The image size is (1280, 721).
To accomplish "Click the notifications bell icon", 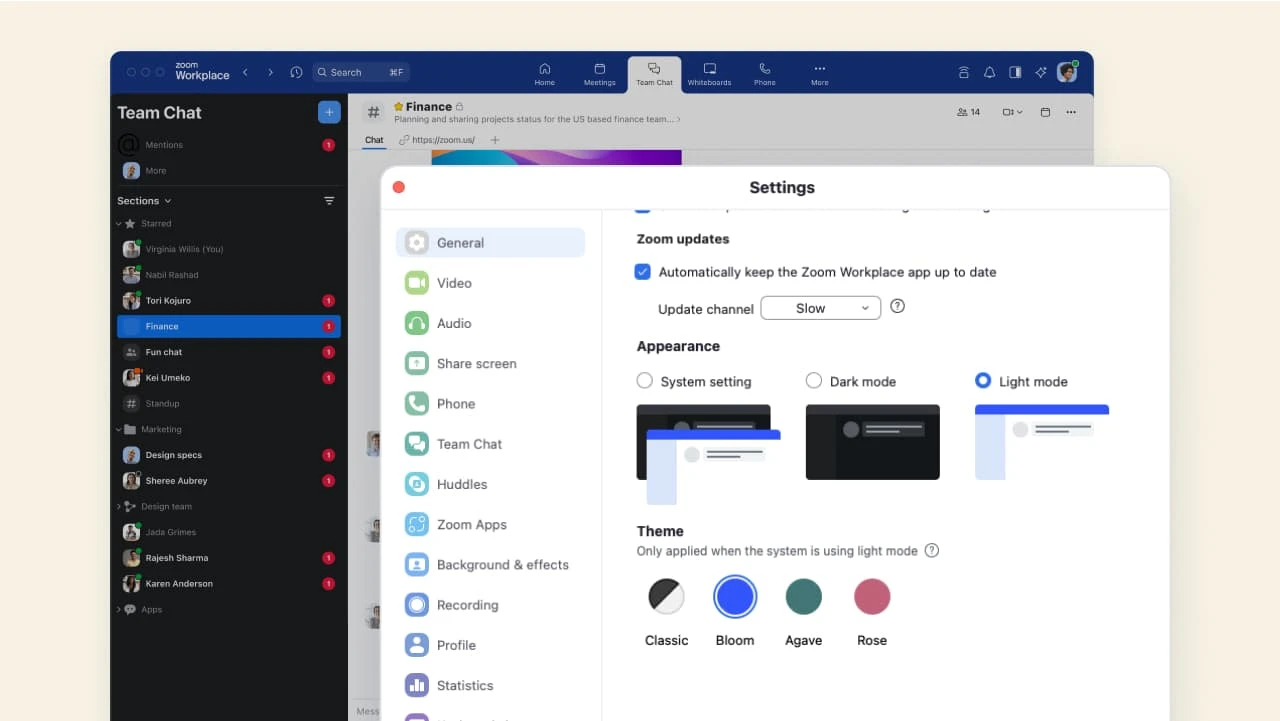I will (989, 72).
